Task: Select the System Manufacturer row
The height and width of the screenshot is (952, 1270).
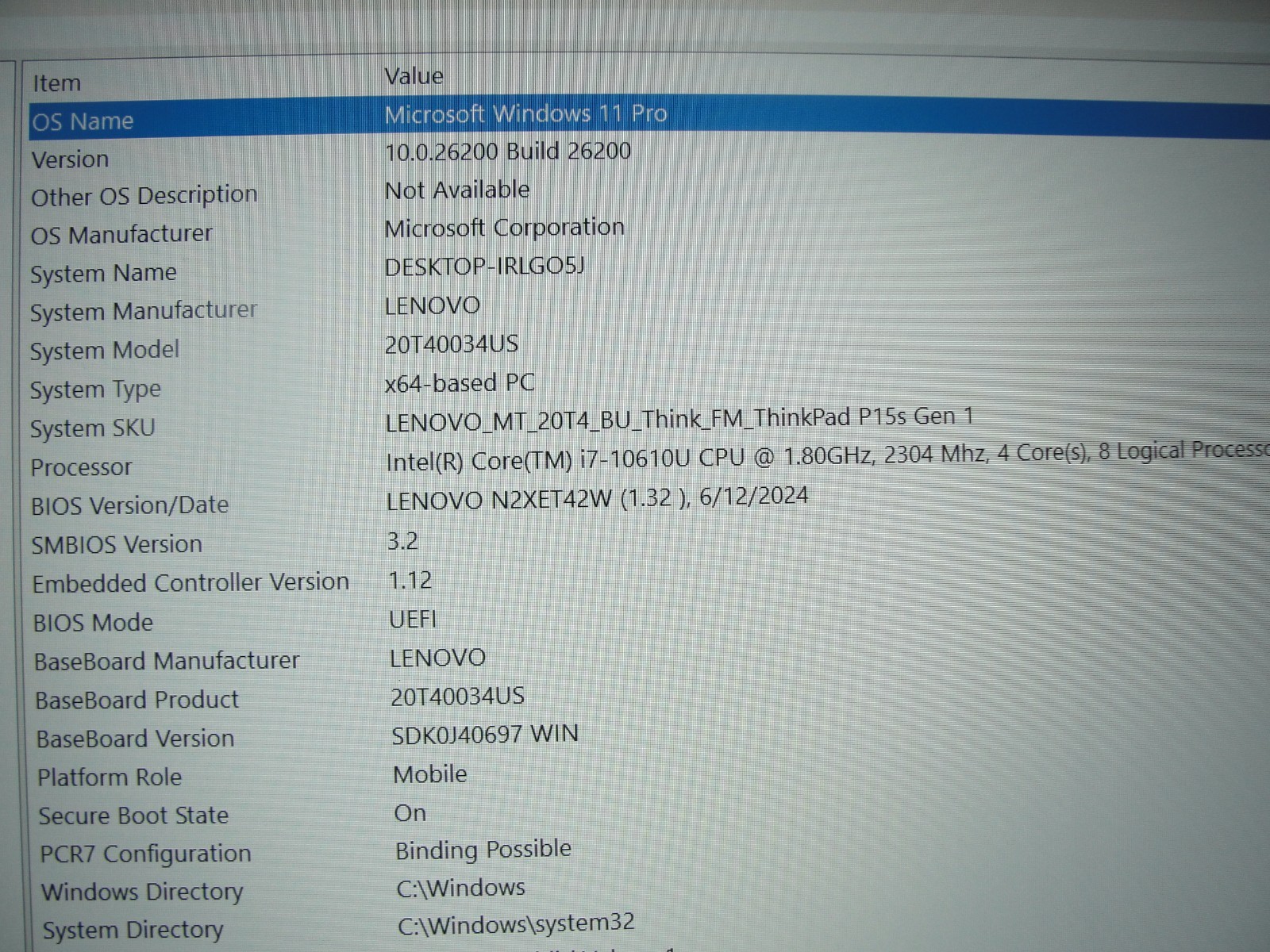Action: click(x=144, y=312)
